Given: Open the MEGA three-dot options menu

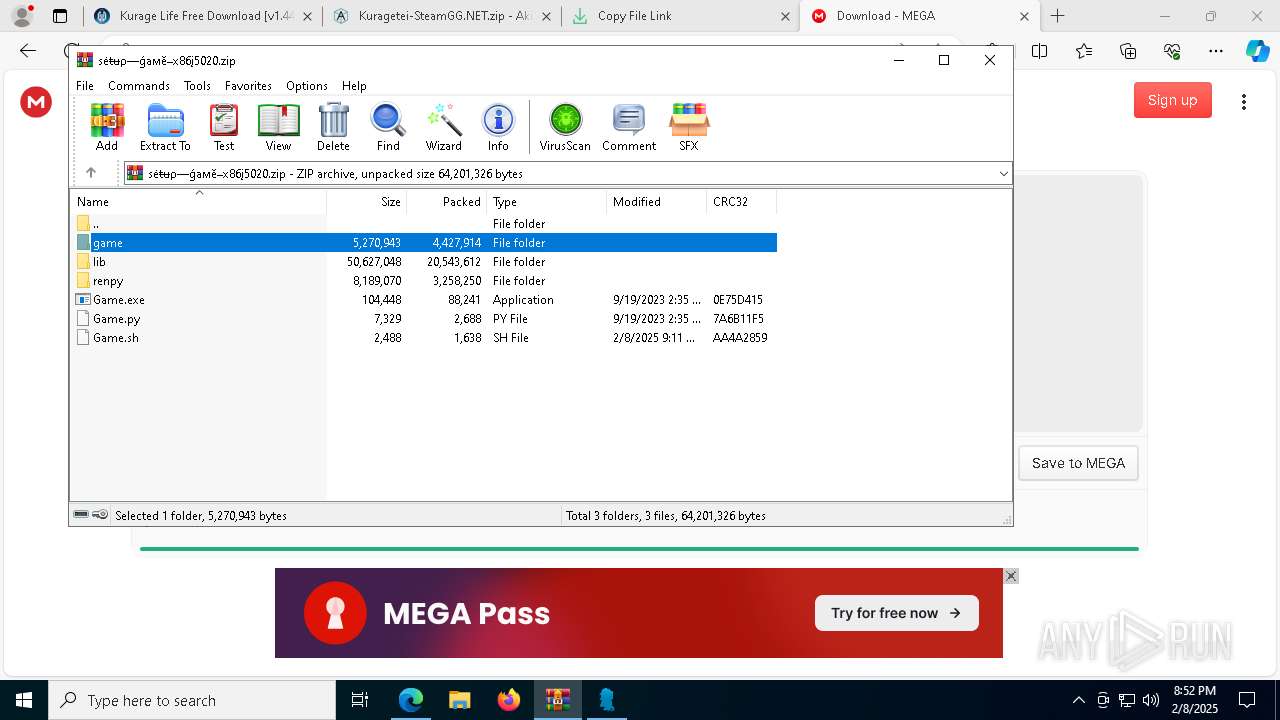Looking at the screenshot, I should (1244, 102).
